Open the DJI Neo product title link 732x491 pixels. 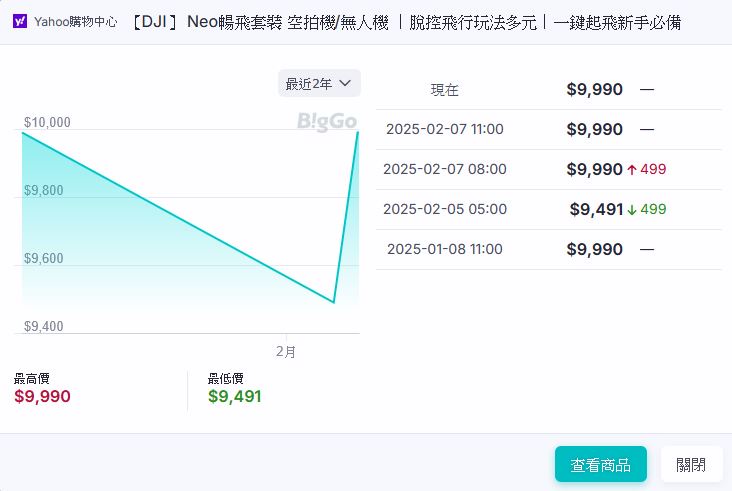406,21
